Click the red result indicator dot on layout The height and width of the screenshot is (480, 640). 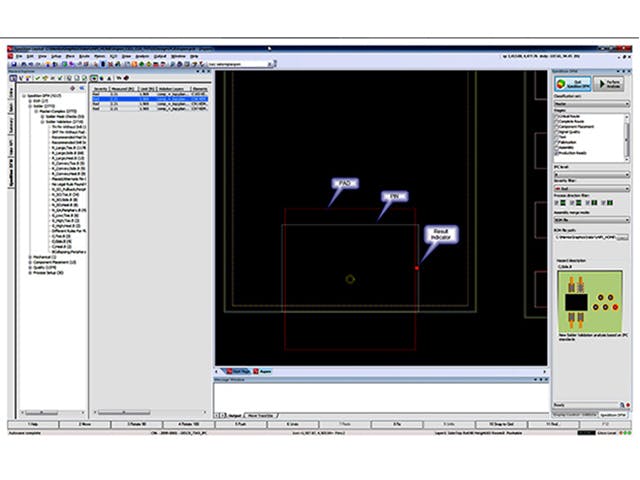417,268
